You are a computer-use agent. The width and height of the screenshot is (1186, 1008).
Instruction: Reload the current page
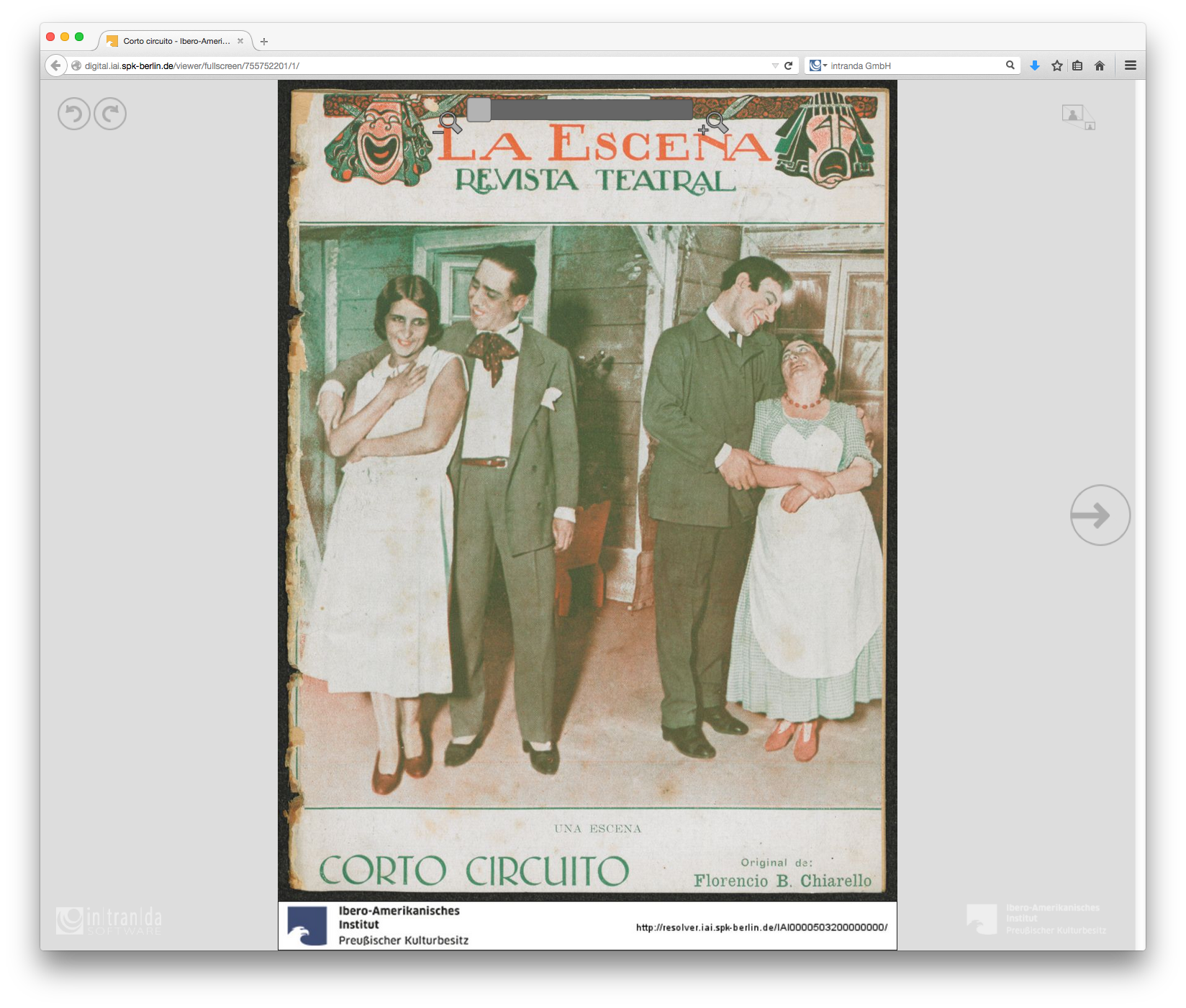click(x=788, y=65)
